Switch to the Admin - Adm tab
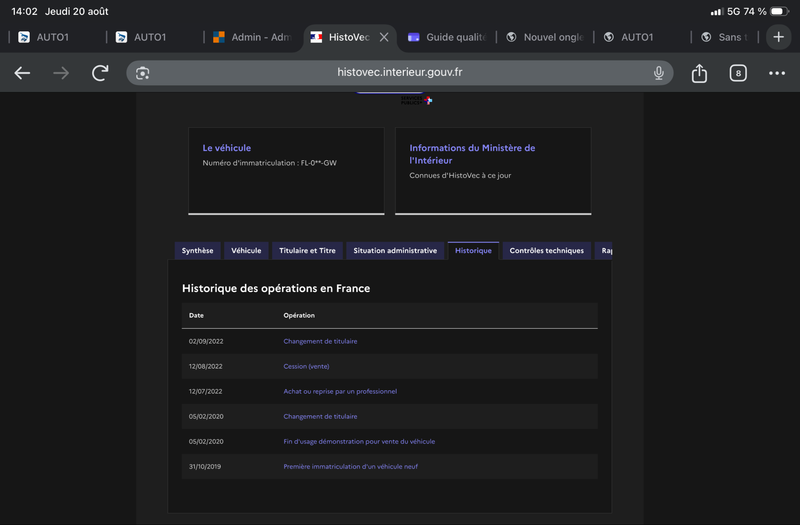This screenshot has width=800, height=525. [x=252, y=37]
